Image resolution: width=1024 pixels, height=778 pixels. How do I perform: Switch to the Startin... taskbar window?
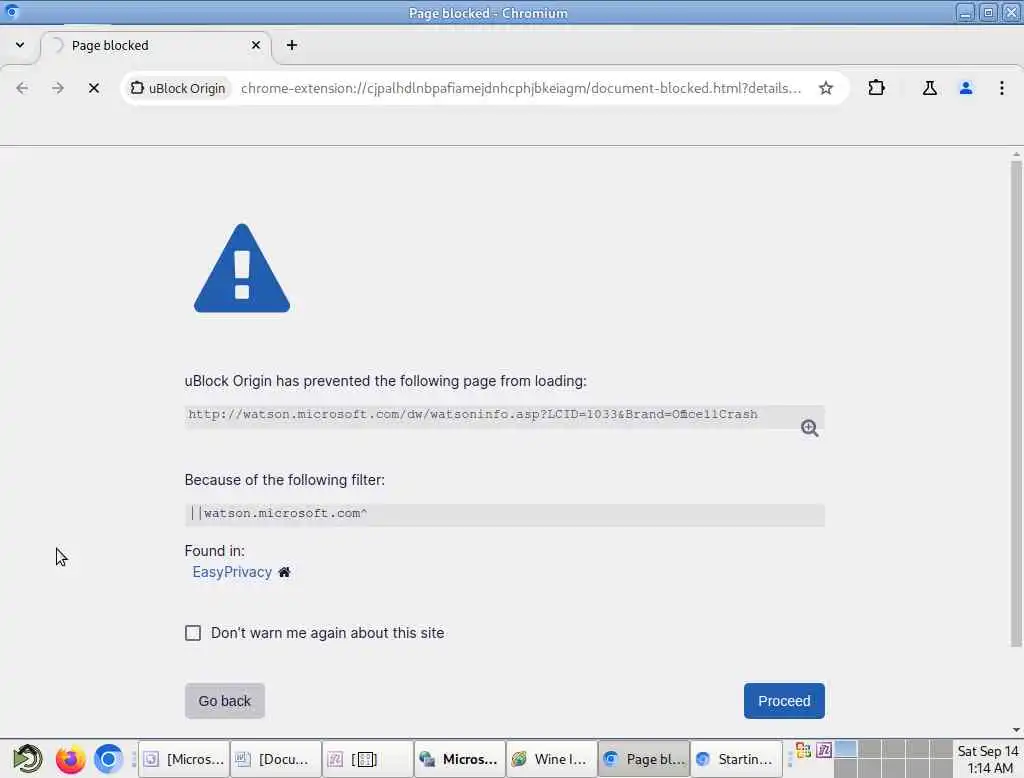point(736,759)
